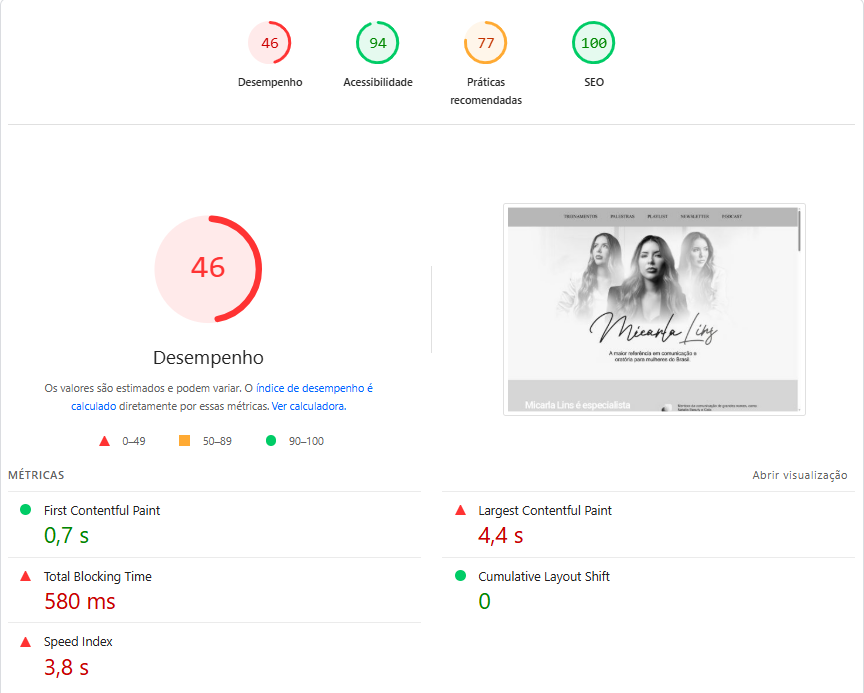Viewport: 864px width, 693px height.
Task: Click the large central 46 performance gauge
Action: [x=208, y=269]
